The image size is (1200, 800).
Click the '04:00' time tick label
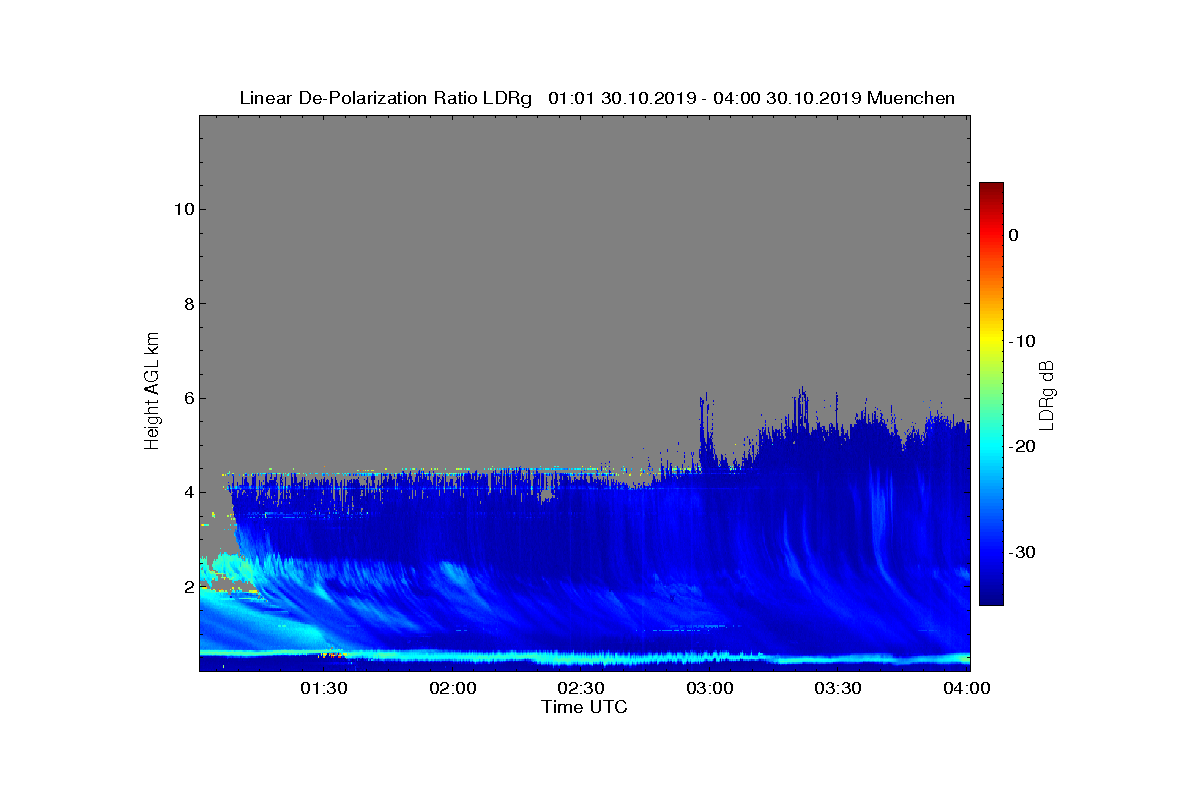point(967,688)
